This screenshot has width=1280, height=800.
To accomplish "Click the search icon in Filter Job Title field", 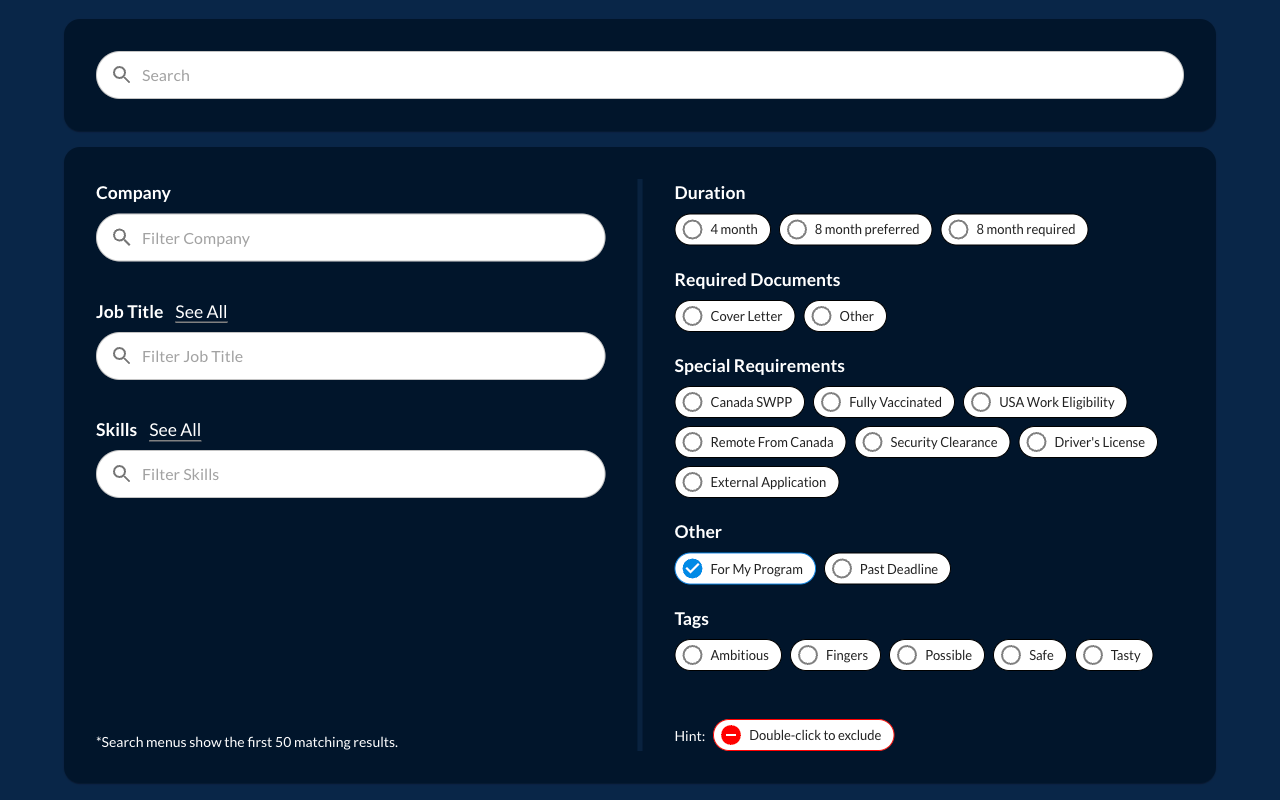I will point(122,356).
